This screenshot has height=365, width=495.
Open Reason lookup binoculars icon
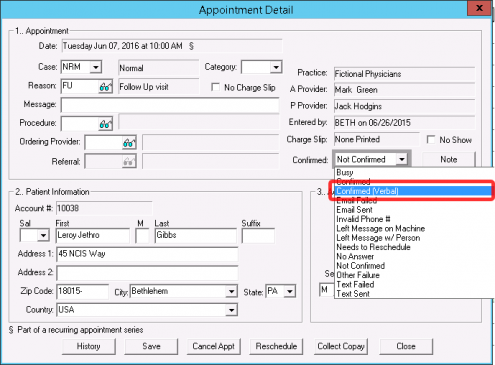(105, 87)
